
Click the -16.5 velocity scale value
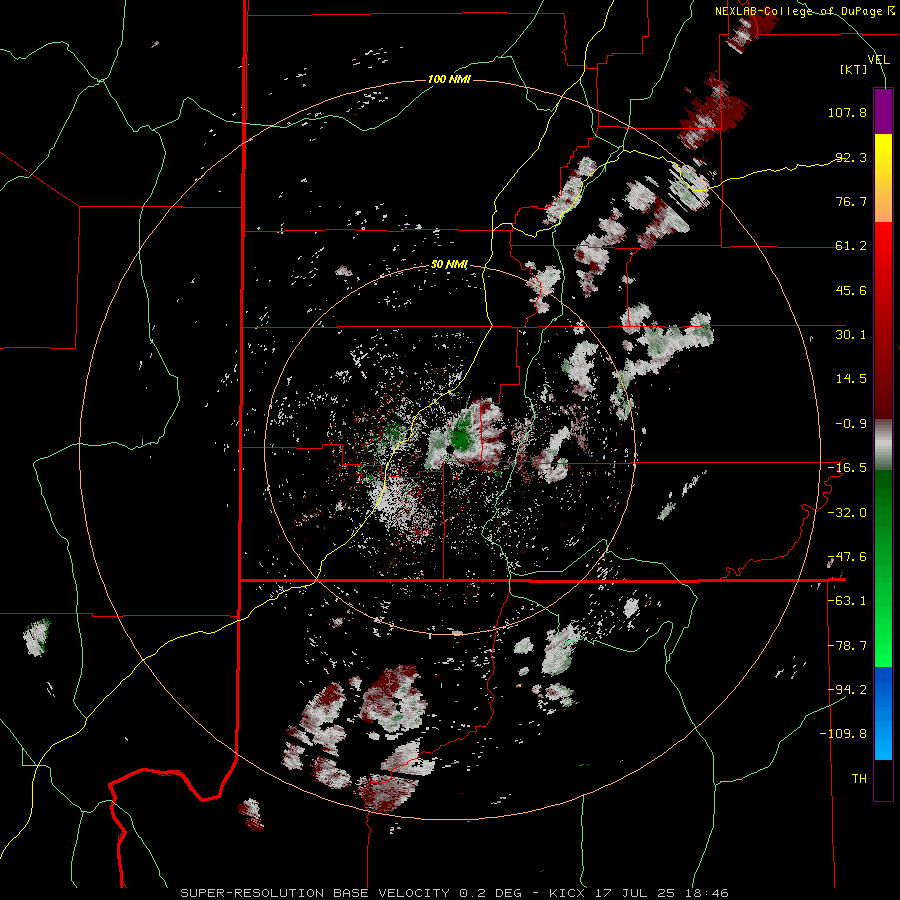click(x=847, y=468)
